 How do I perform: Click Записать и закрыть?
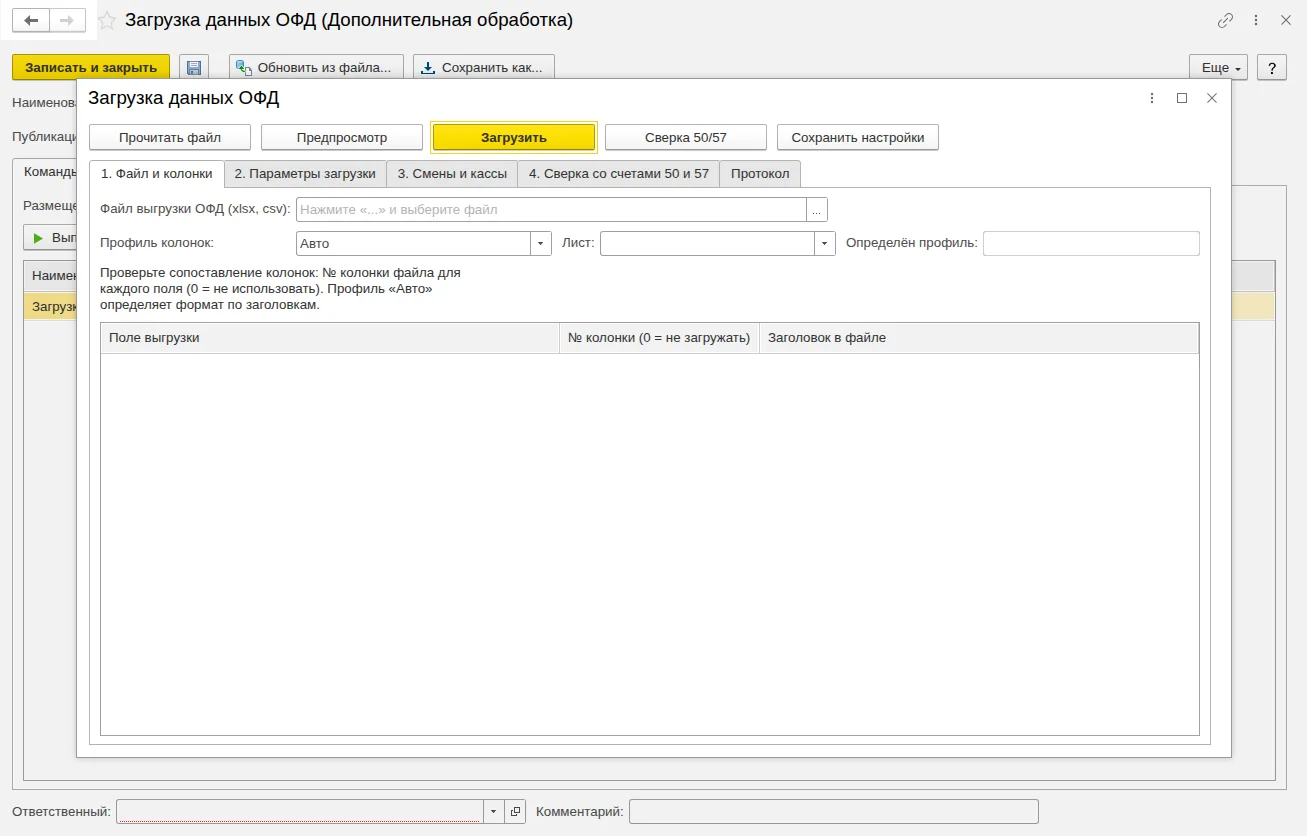(91, 68)
